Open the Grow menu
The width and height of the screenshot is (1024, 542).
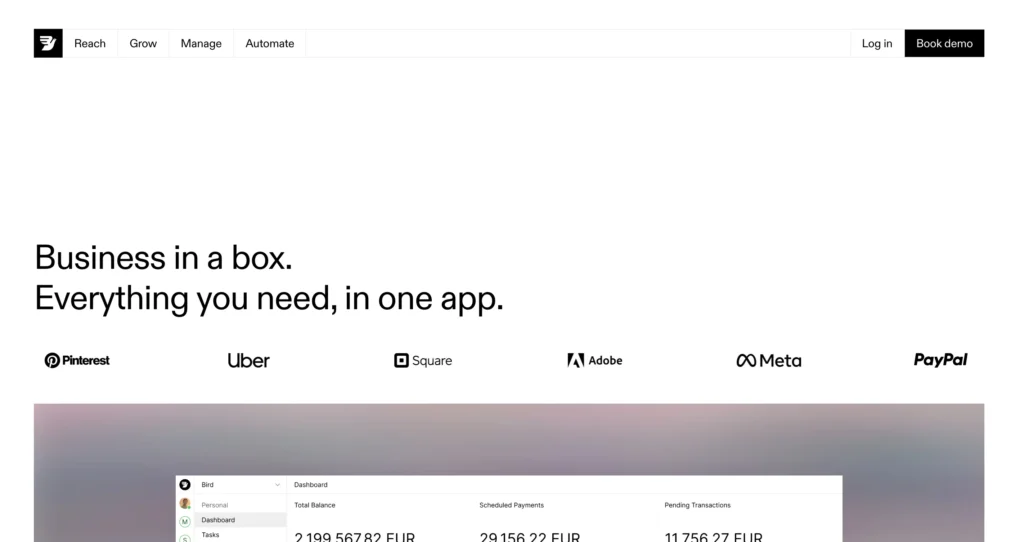pyautogui.click(x=143, y=43)
